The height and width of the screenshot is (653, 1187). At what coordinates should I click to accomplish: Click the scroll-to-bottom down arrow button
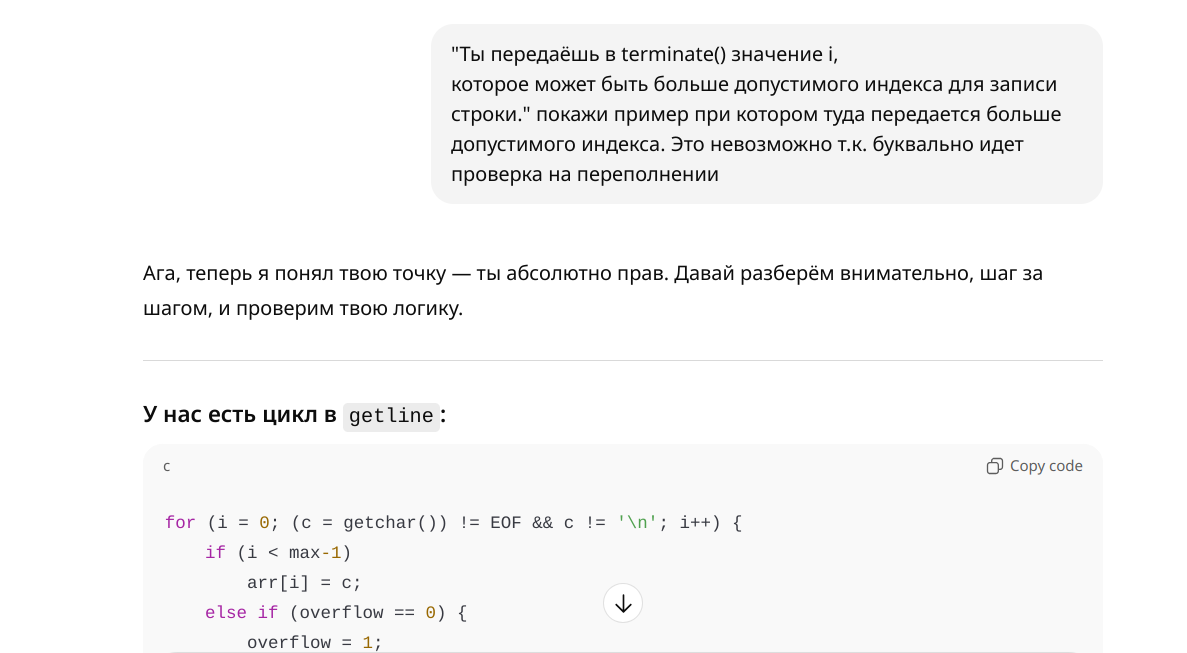[x=623, y=603]
